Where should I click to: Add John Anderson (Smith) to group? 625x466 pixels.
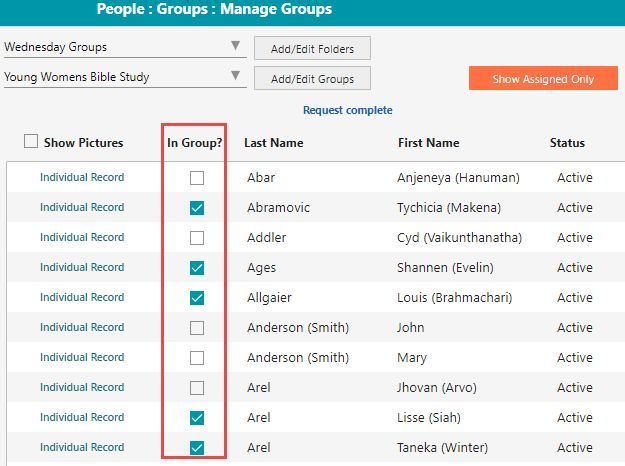[x=197, y=328]
